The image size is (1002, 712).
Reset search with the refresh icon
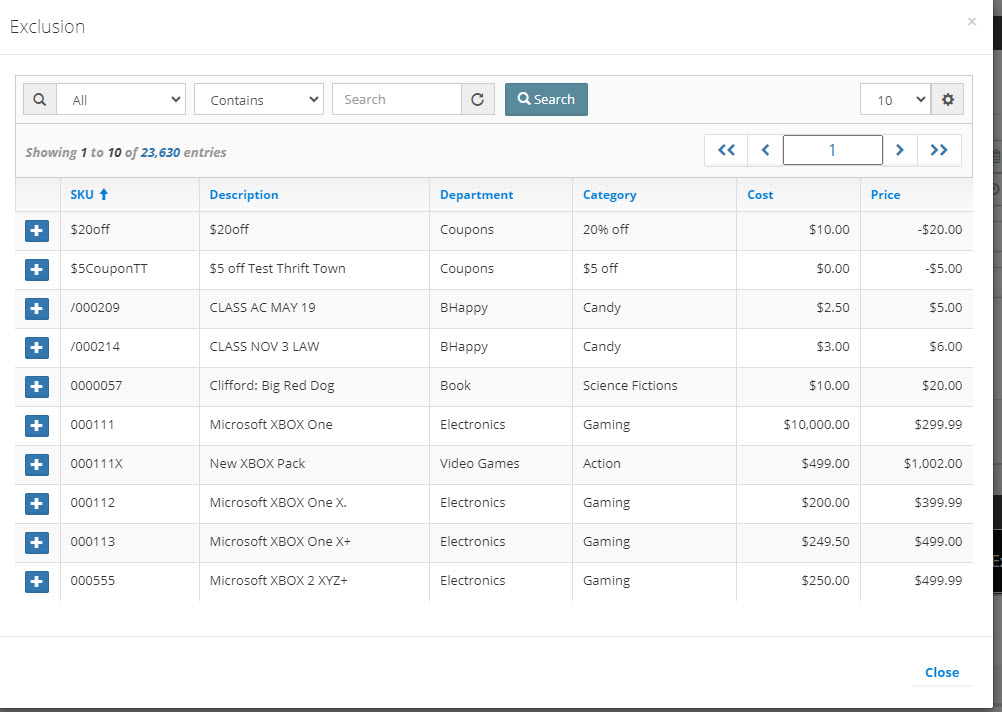(477, 100)
